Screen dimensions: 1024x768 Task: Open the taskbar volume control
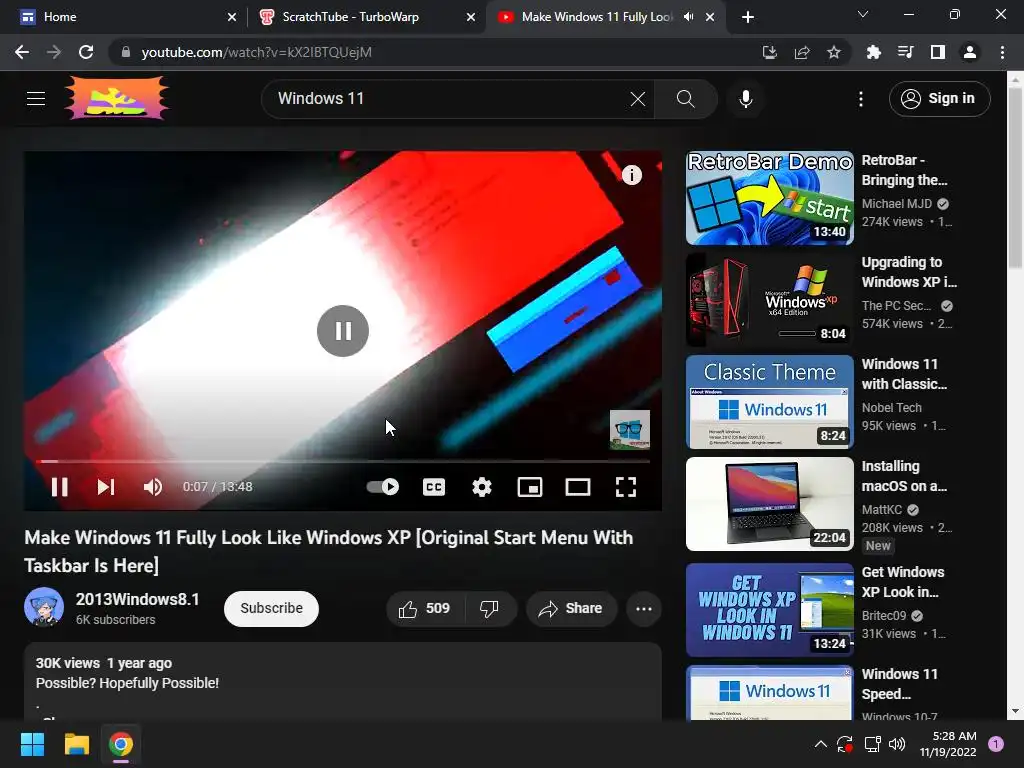(897, 744)
